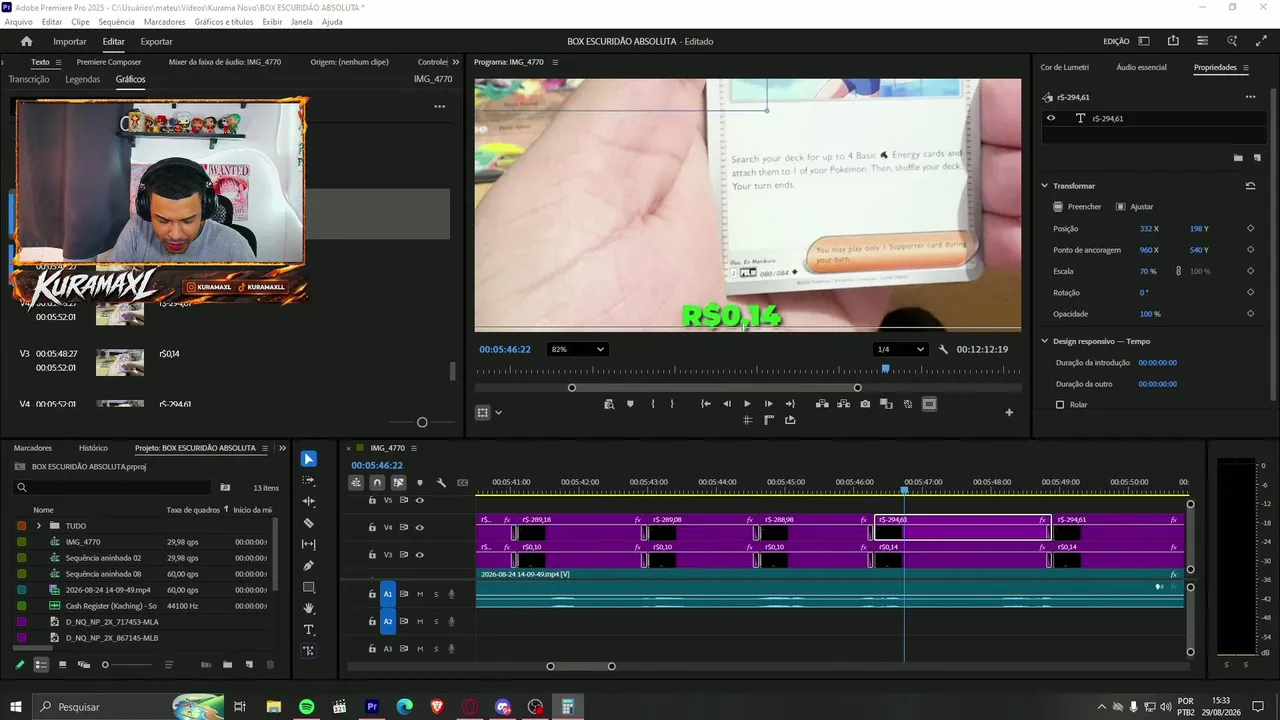
Task: Hide the R$-294,61 text layer
Action: pos(1051,118)
